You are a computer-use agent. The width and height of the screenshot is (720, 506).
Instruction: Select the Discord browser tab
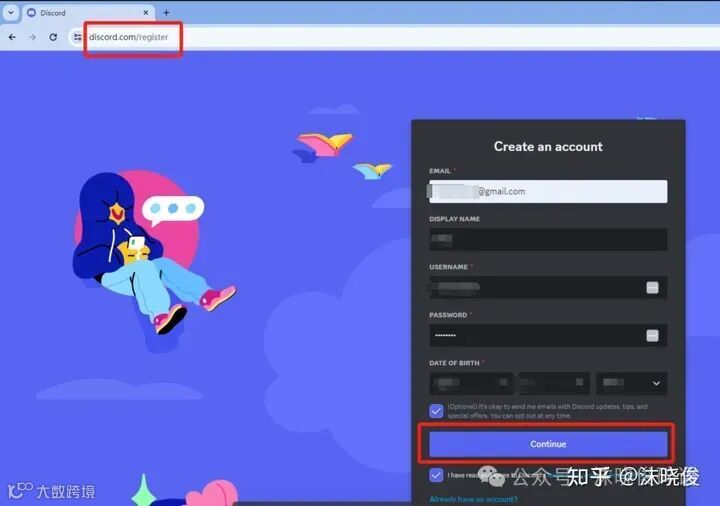coord(89,13)
